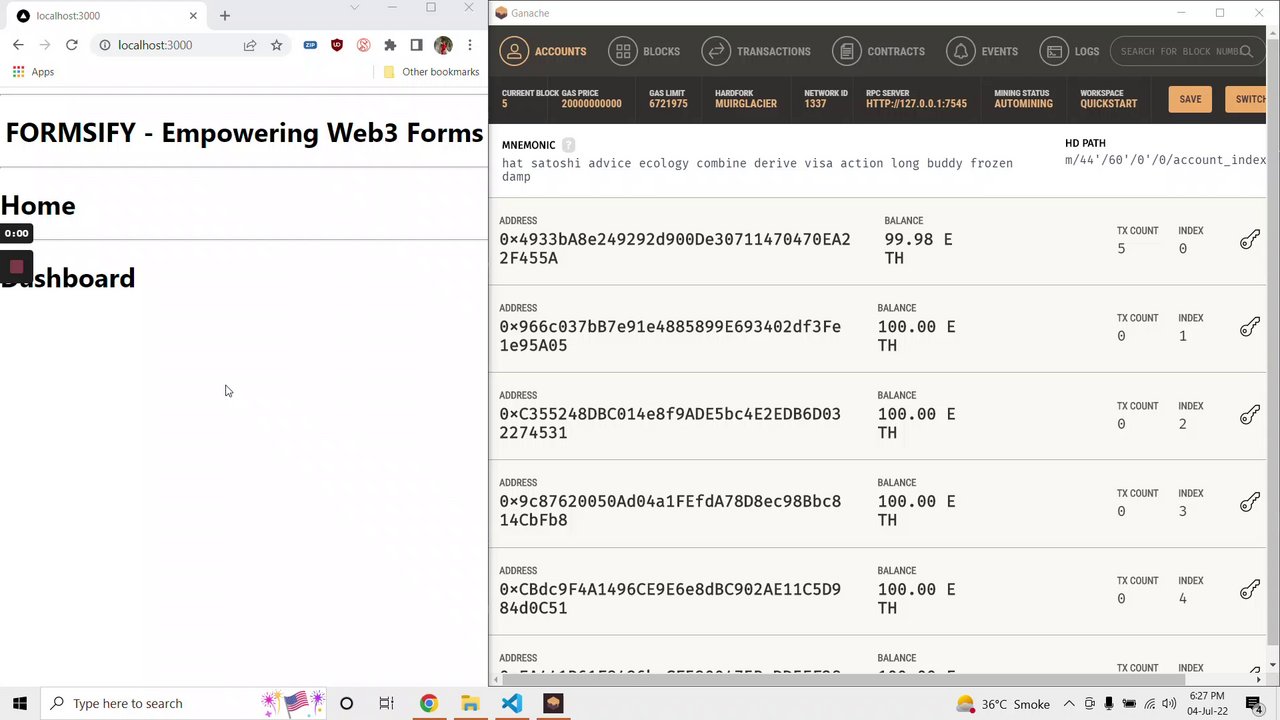Show the private key for account index 2
The image size is (1280, 720).
coord(1250,414)
